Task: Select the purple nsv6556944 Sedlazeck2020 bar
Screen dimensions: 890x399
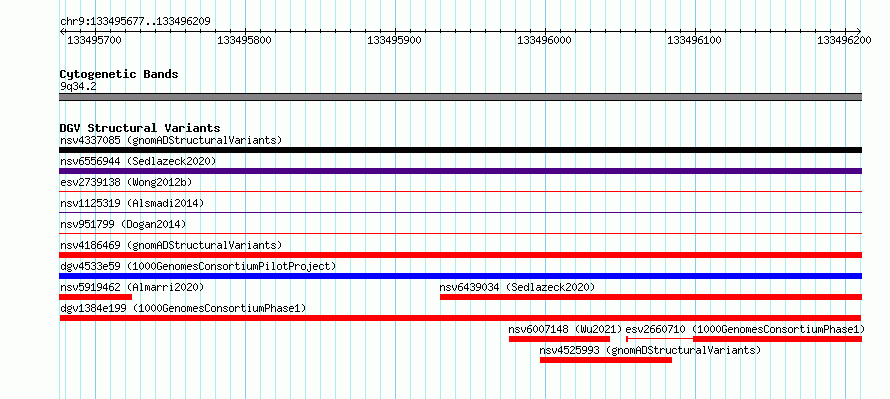Action: 460,171
